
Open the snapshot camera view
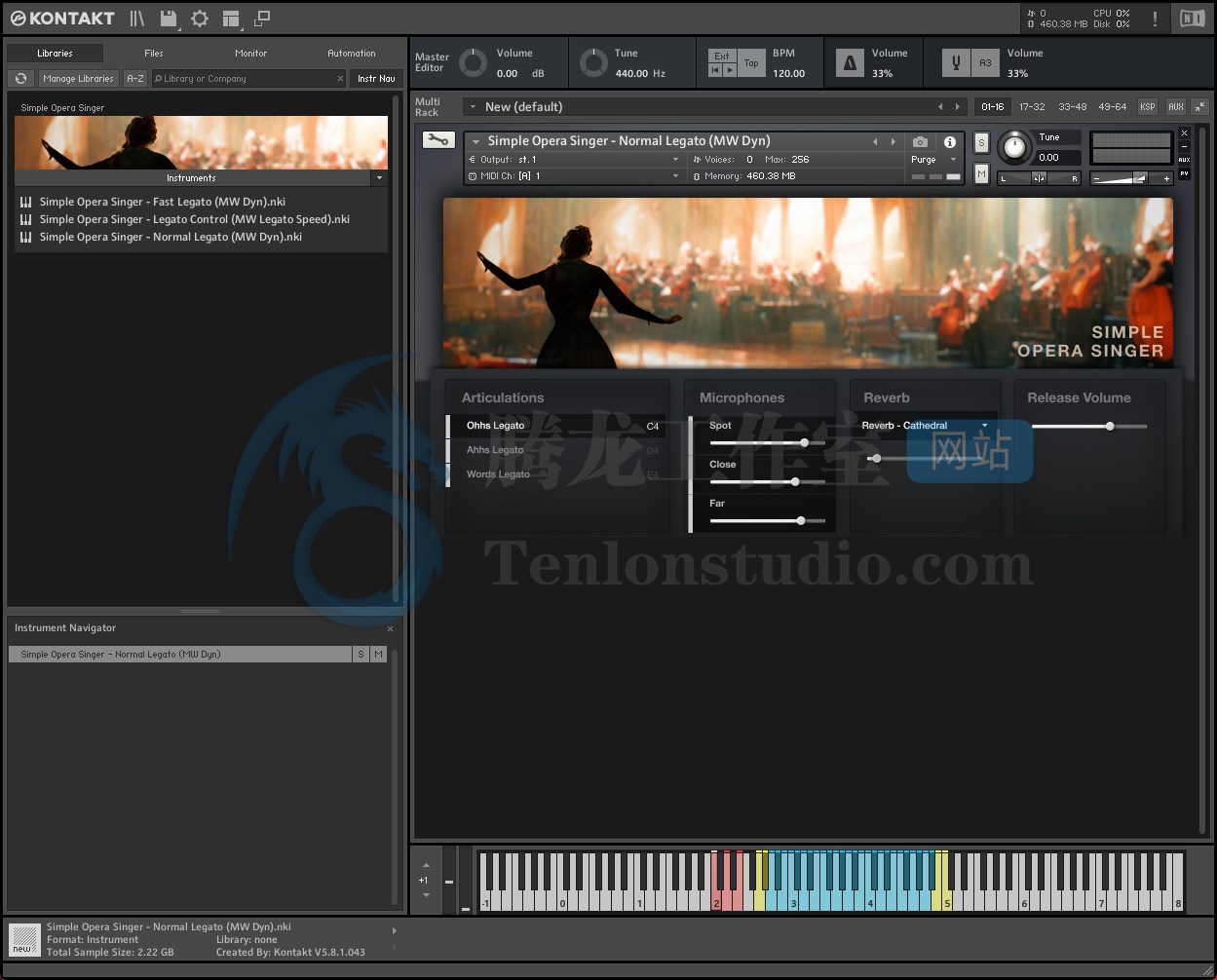click(x=920, y=142)
